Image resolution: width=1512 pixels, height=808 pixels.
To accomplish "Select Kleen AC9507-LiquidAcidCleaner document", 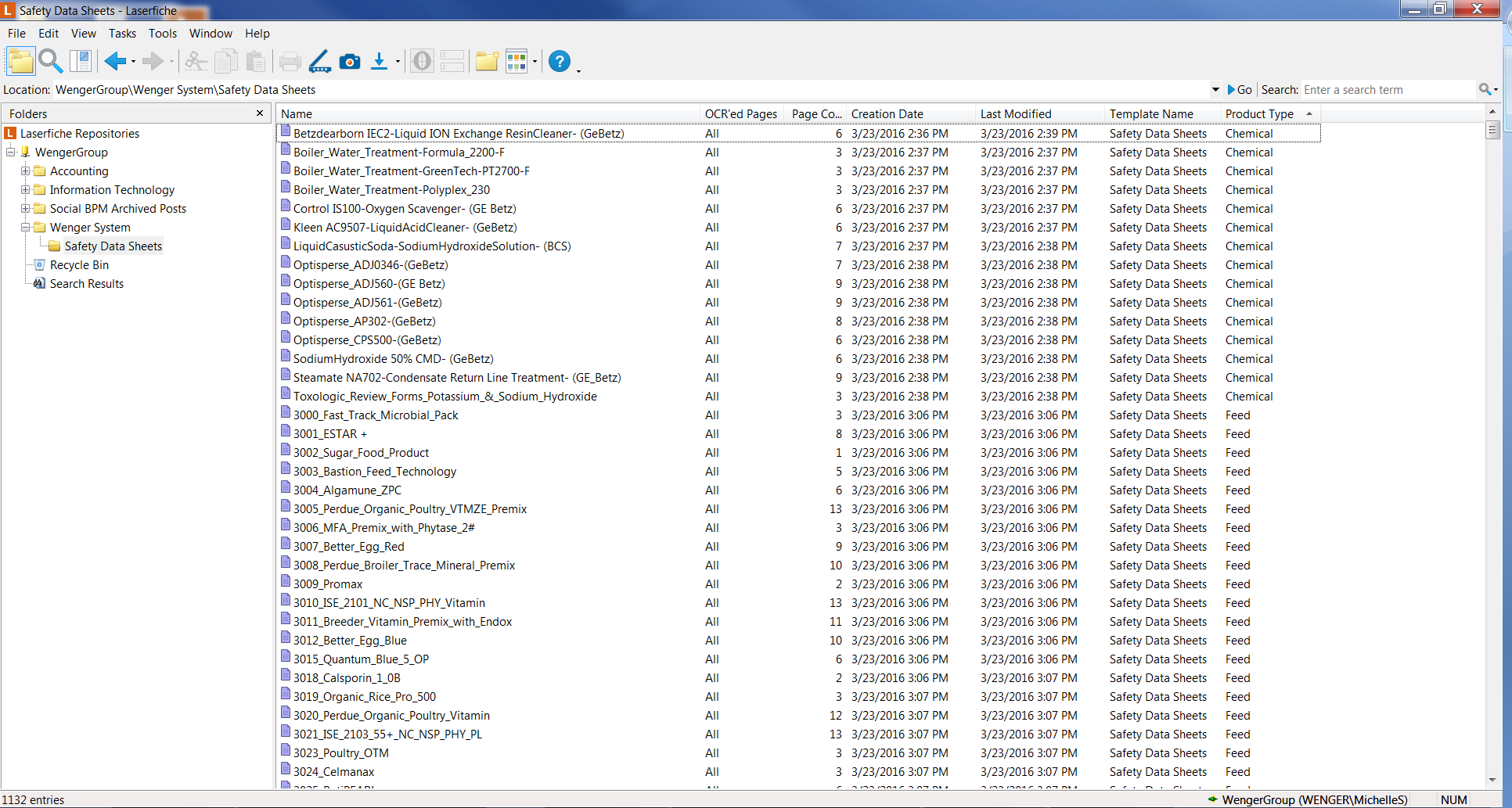I will 405,228.
